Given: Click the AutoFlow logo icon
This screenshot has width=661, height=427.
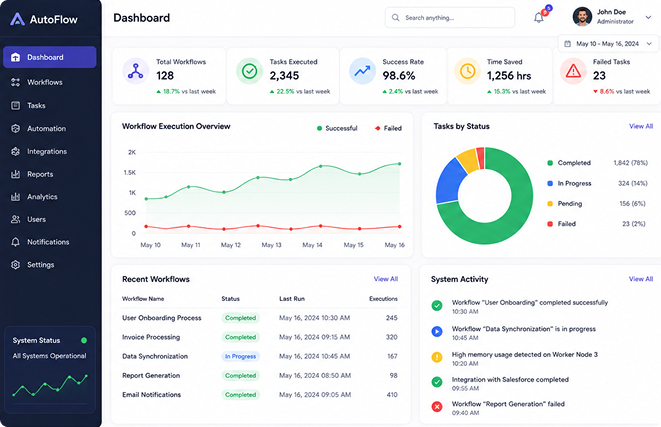Looking at the screenshot, I should [x=17, y=19].
